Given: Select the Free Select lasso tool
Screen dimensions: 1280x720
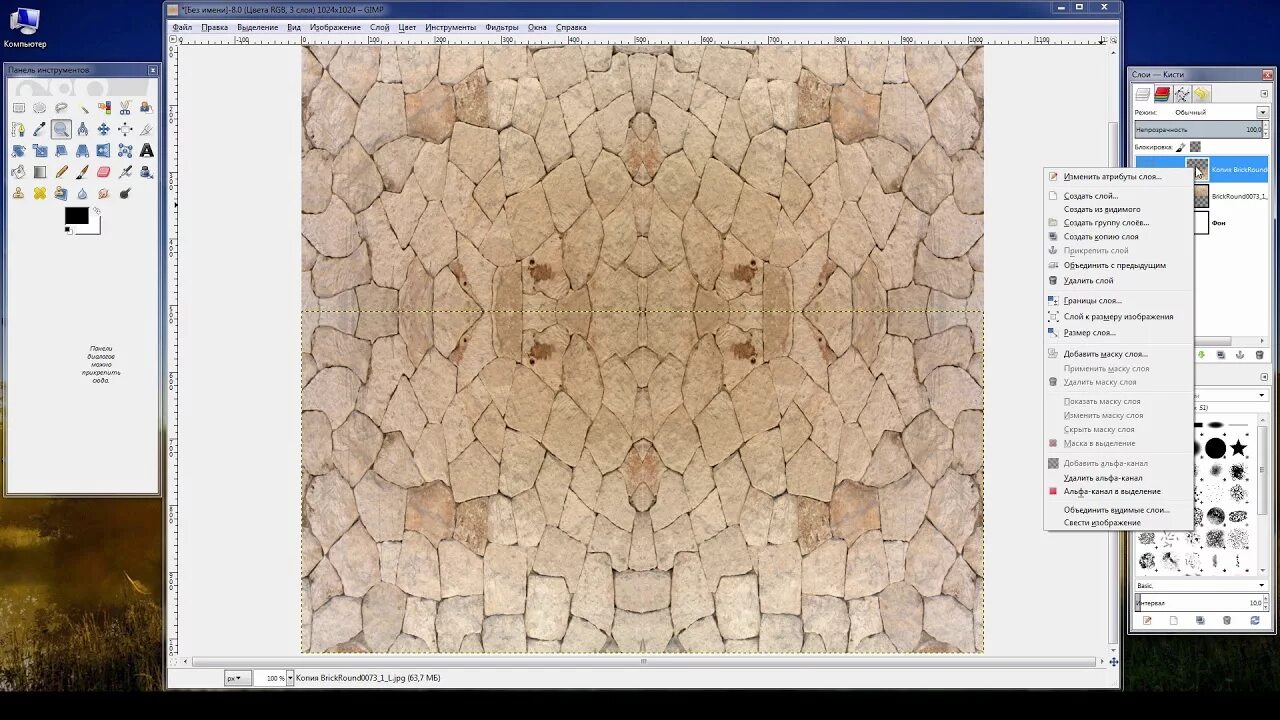Looking at the screenshot, I should (x=61, y=107).
